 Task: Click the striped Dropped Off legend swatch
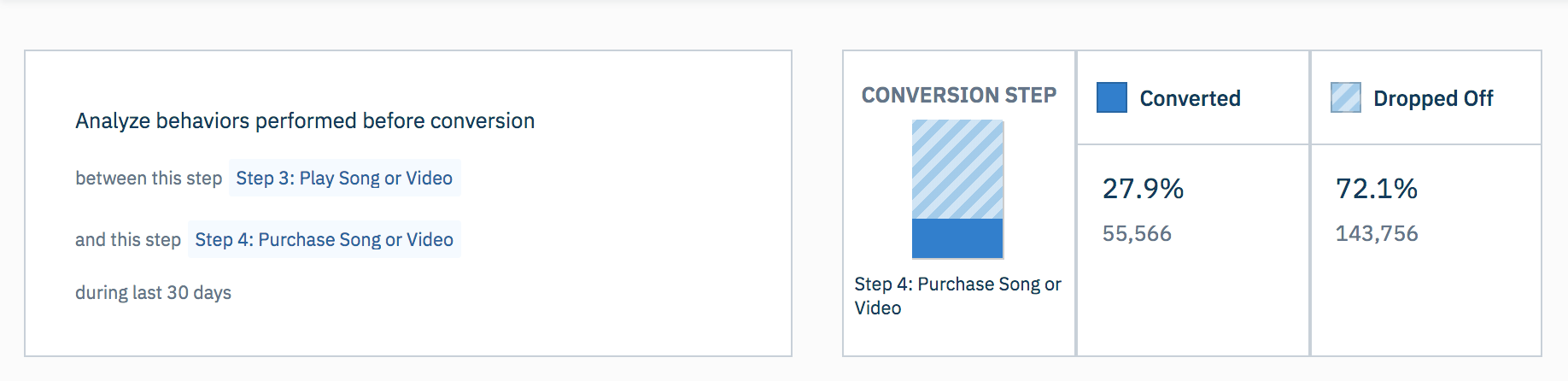click(x=1345, y=98)
